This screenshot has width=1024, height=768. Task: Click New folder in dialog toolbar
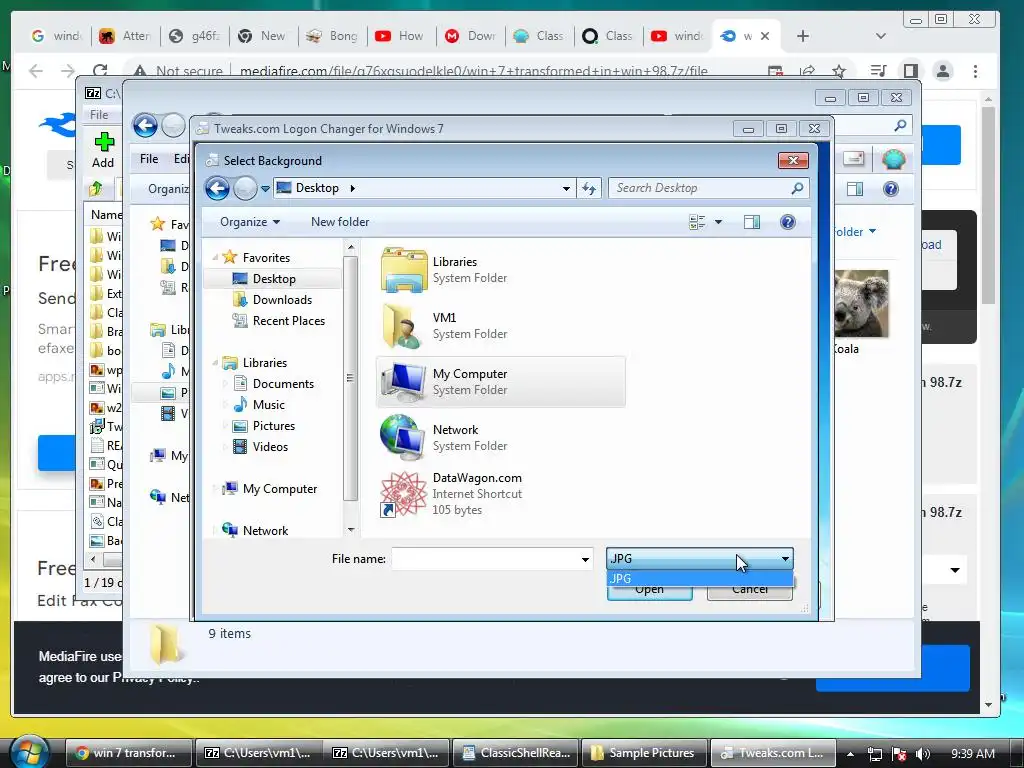point(340,222)
